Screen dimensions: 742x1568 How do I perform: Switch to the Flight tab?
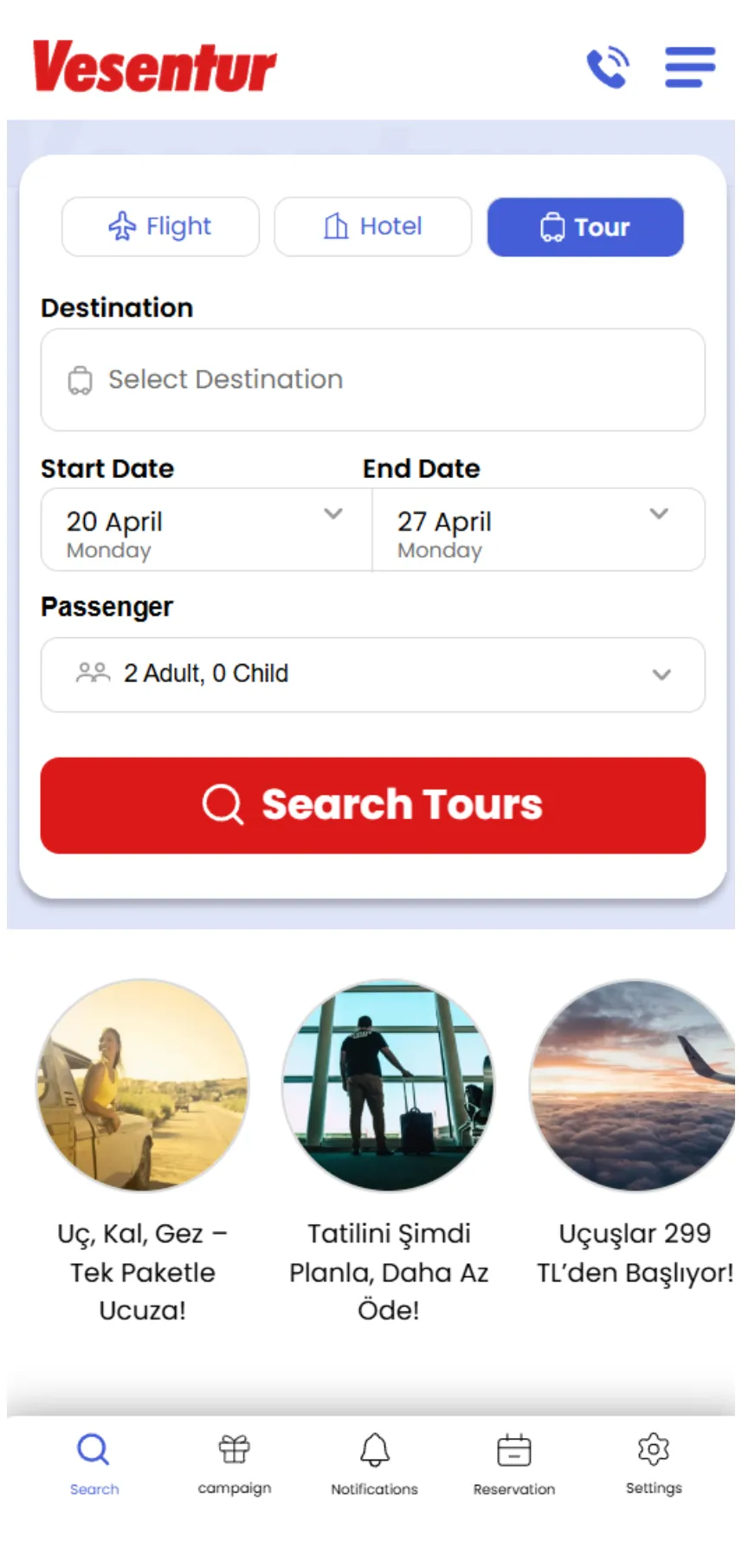[x=160, y=227]
